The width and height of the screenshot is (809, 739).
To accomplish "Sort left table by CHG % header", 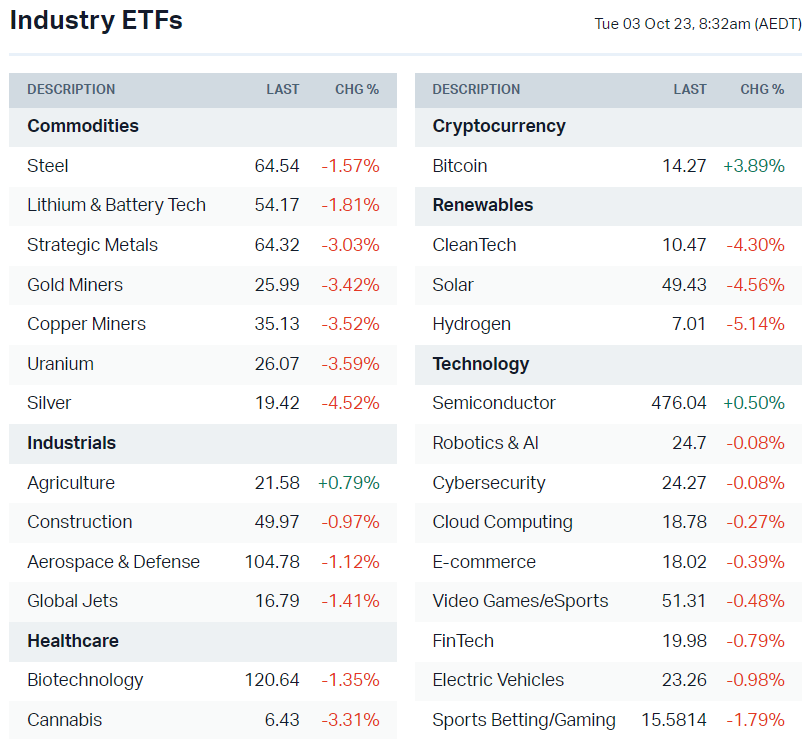I will (357, 89).
